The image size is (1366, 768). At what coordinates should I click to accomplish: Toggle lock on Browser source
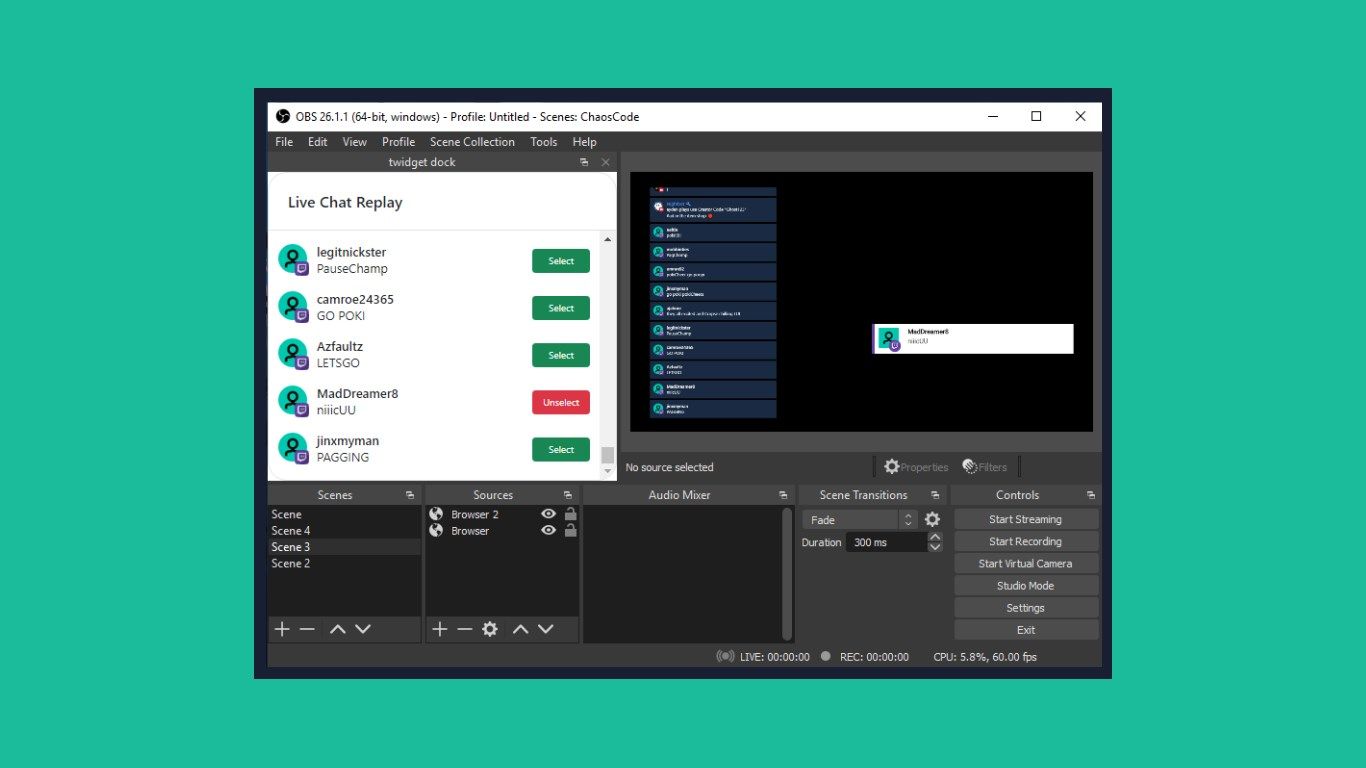click(570, 530)
